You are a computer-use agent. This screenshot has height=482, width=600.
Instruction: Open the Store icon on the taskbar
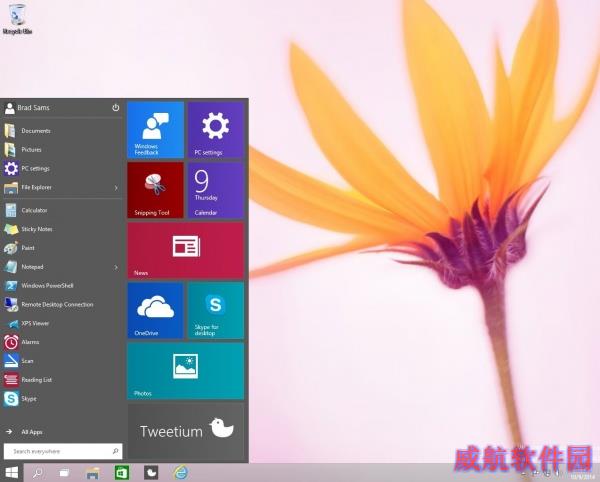coord(122,473)
